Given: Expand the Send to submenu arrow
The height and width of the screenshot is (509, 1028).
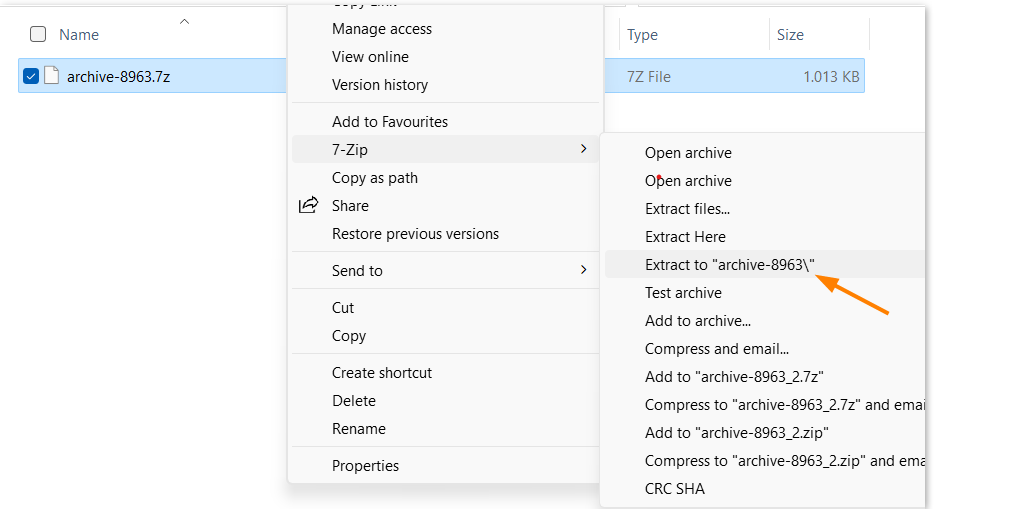Looking at the screenshot, I should (x=583, y=270).
